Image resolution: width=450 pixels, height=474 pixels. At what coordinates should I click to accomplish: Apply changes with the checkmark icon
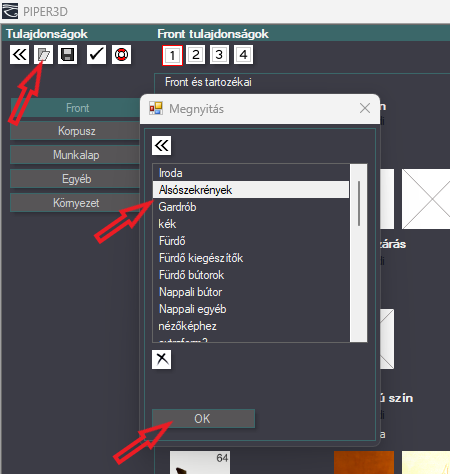(96, 54)
